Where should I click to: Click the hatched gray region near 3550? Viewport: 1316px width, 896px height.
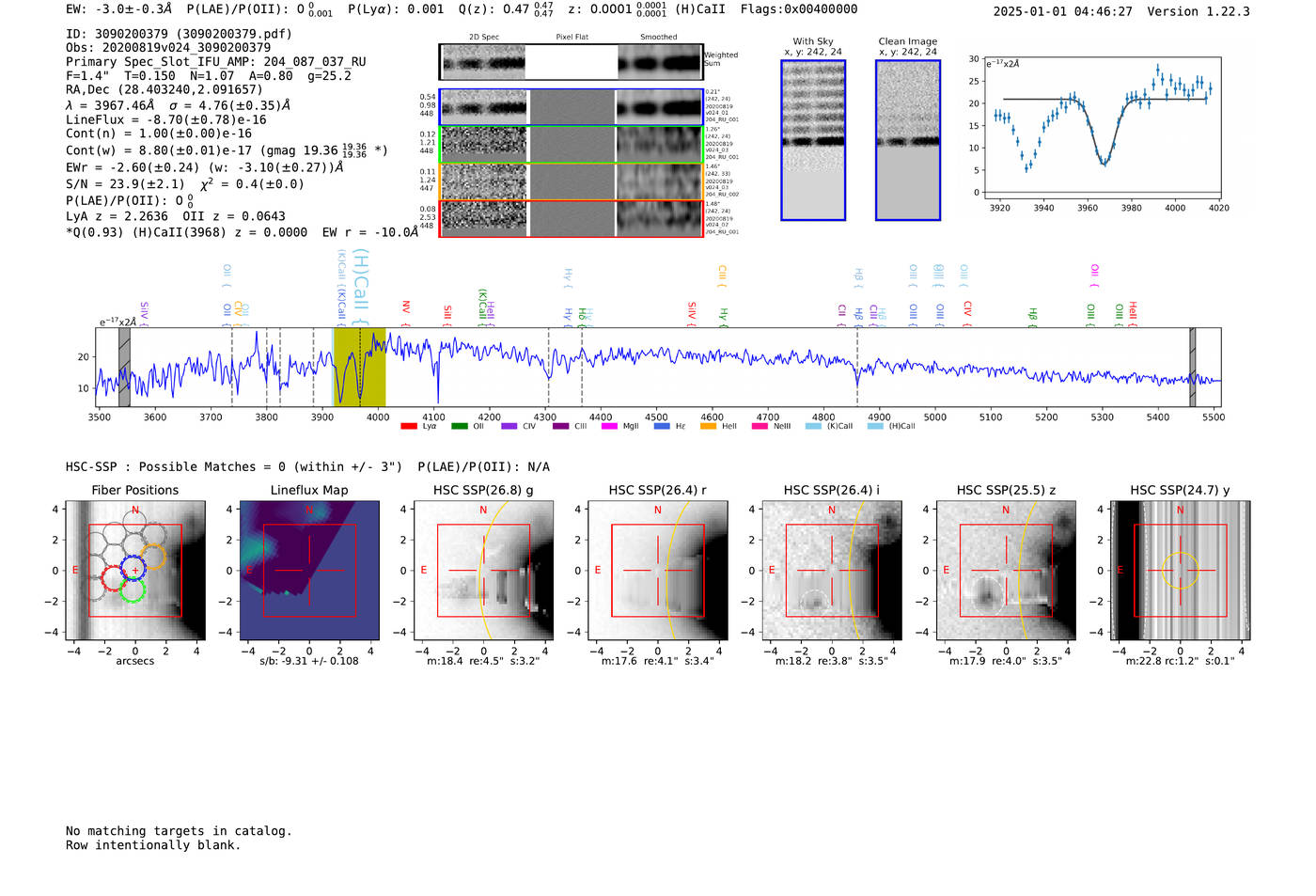(x=124, y=367)
